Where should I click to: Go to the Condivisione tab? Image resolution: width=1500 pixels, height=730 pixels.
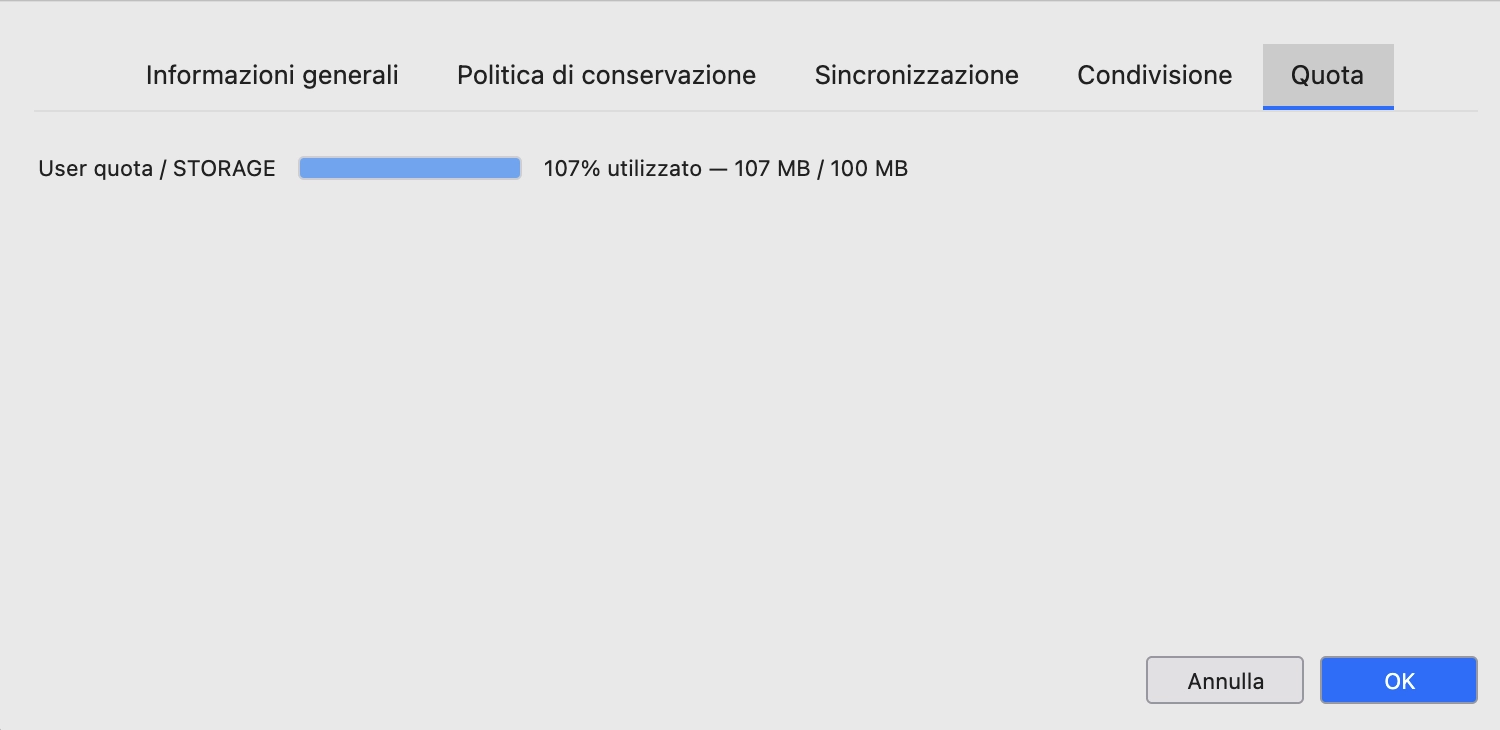(x=1154, y=75)
